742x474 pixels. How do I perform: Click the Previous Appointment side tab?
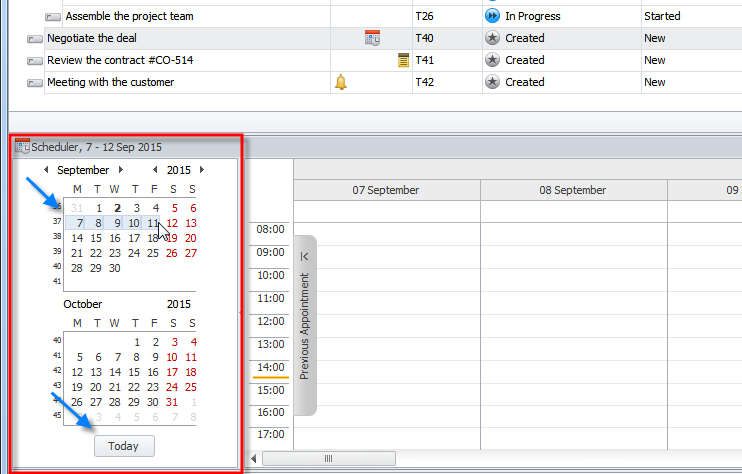pos(305,325)
